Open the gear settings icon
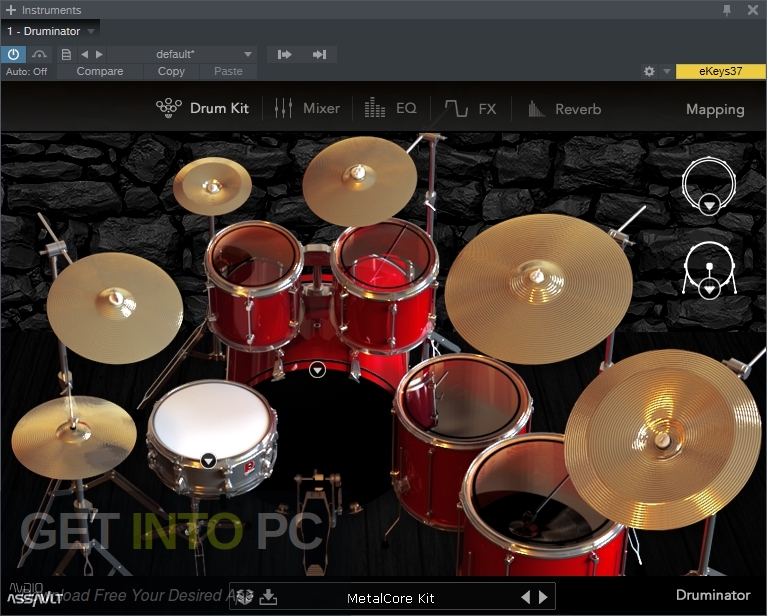The image size is (767, 616). (649, 71)
